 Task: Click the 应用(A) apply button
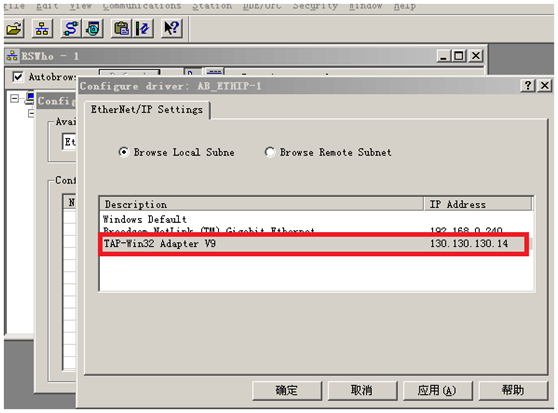click(437, 391)
